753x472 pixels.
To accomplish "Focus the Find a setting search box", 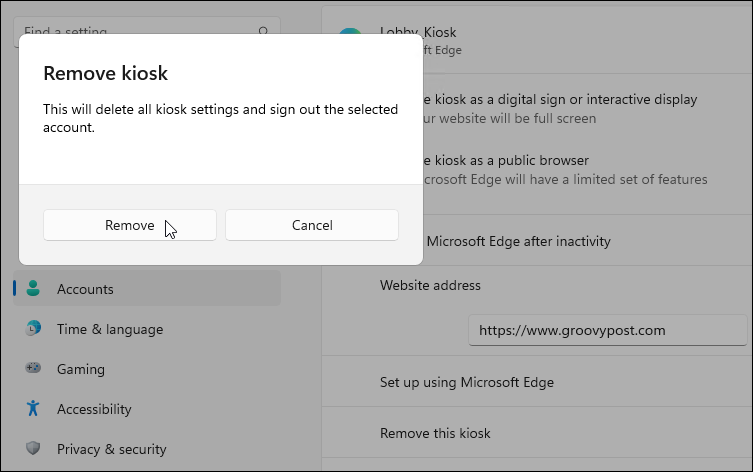I will click(140, 32).
